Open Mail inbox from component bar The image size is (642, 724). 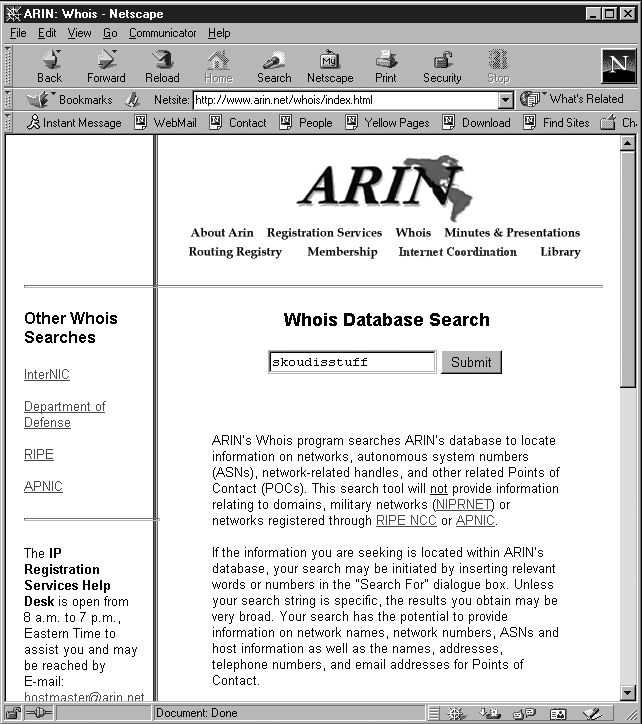490,714
